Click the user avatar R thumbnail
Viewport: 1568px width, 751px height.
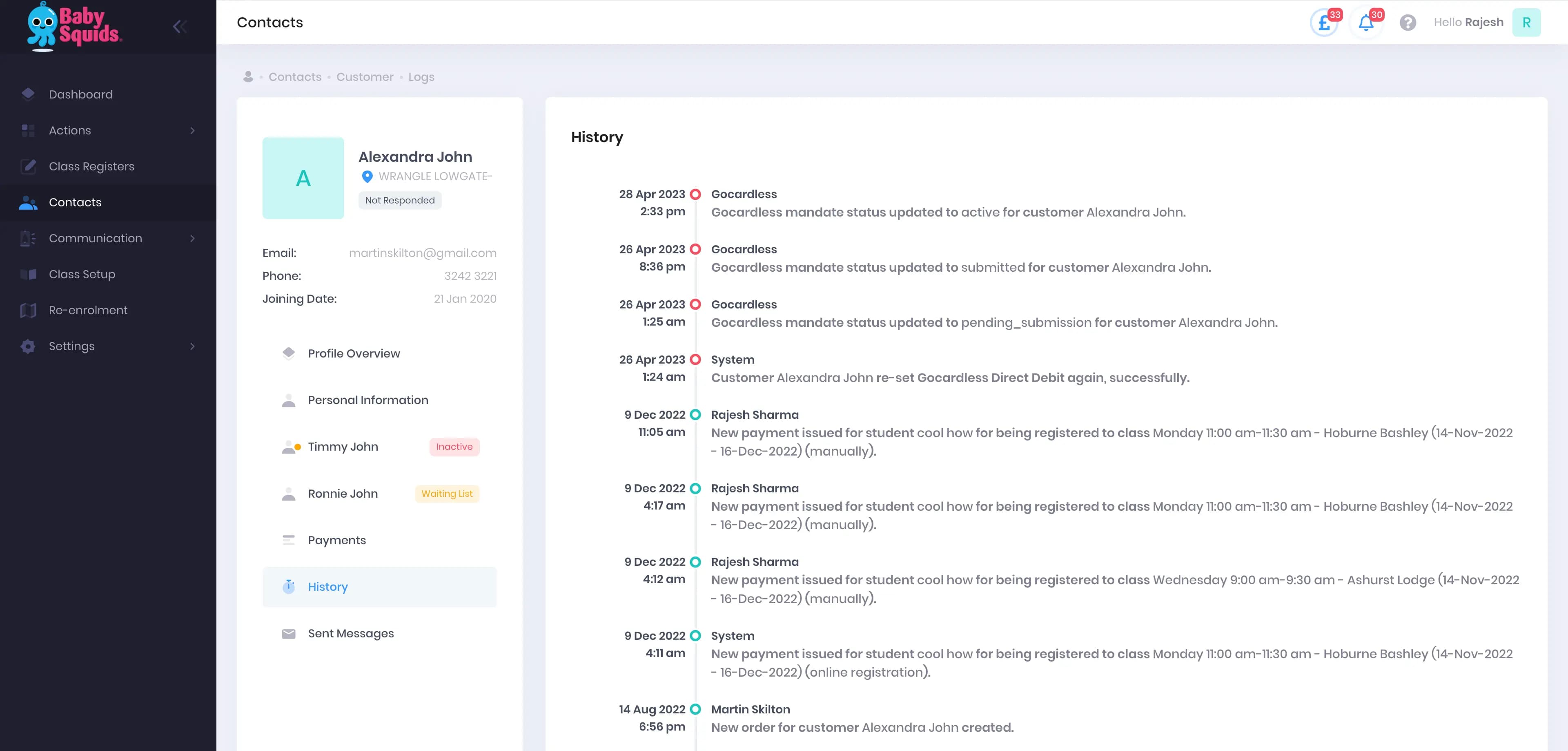1526,22
